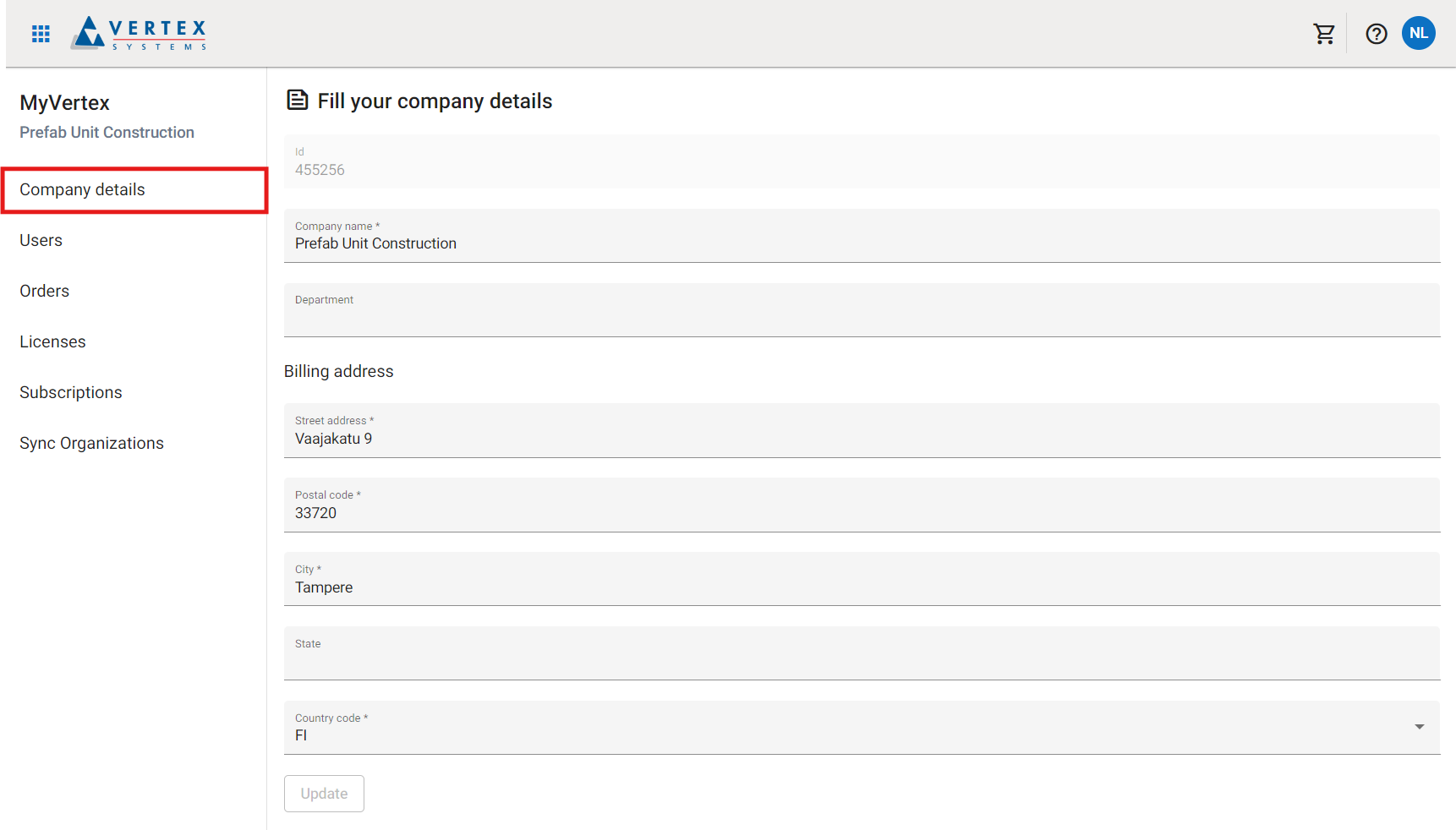Navigate to Subscriptions
The width and height of the screenshot is (1456, 830).
(x=71, y=393)
